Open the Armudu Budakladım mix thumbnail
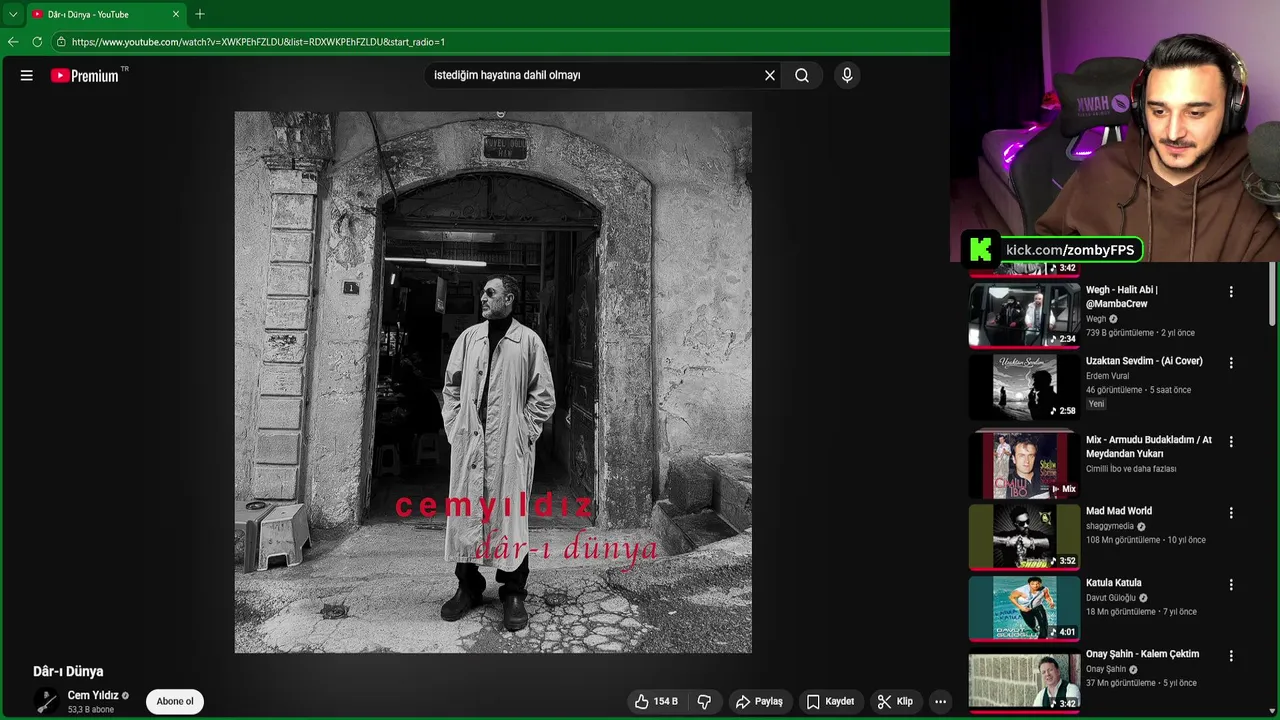Image resolution: width=1280 pixels, height=720 pixels. tap(1025, 464)
